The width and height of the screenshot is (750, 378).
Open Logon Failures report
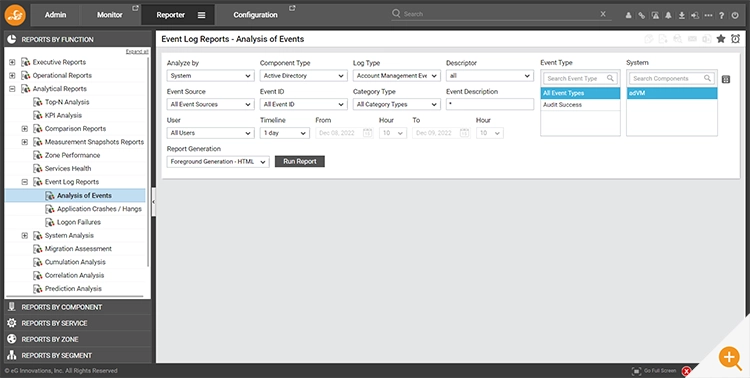[79, 222]
